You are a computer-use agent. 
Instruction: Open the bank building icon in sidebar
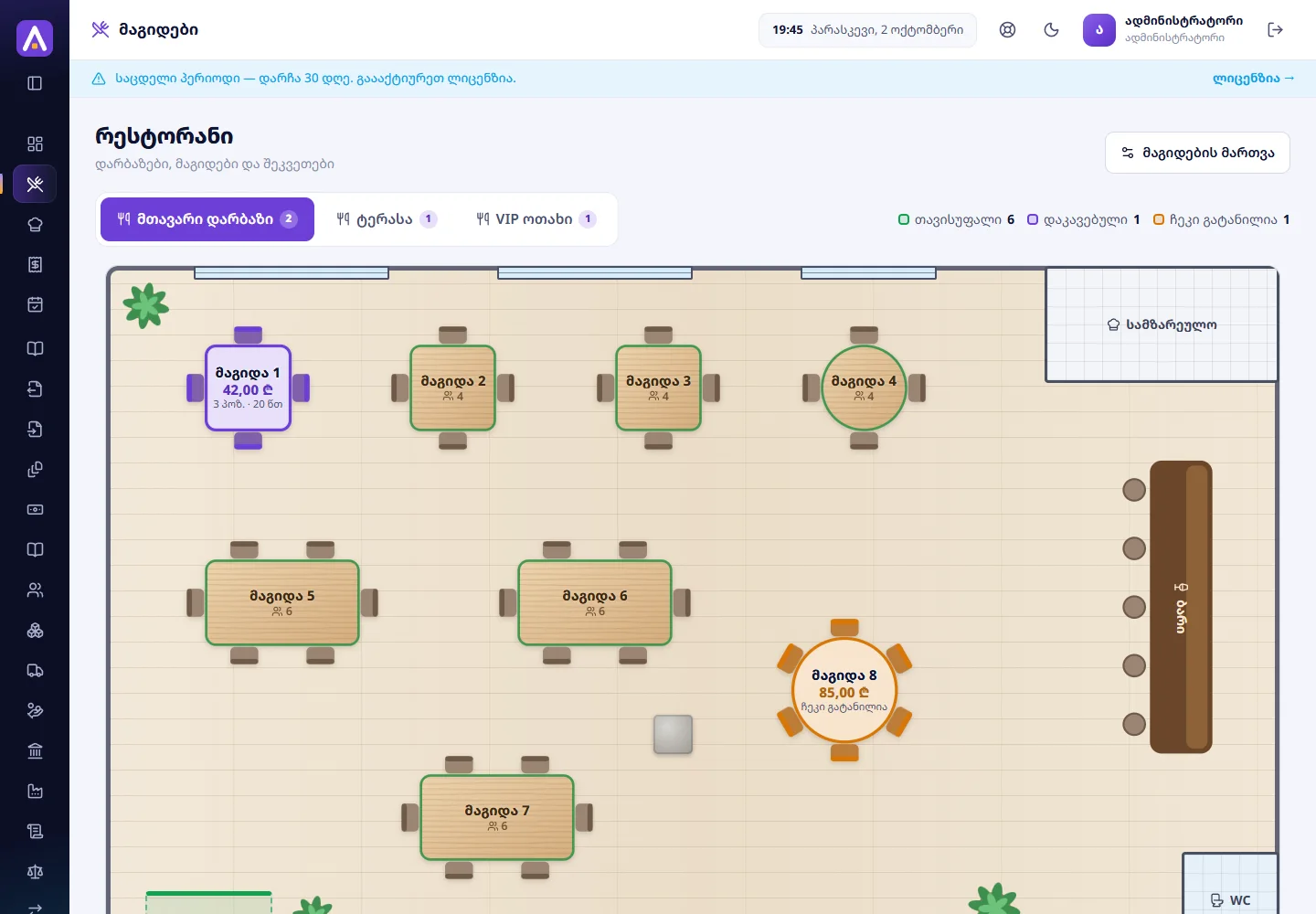pyautogui.click(x=35, y=750)
